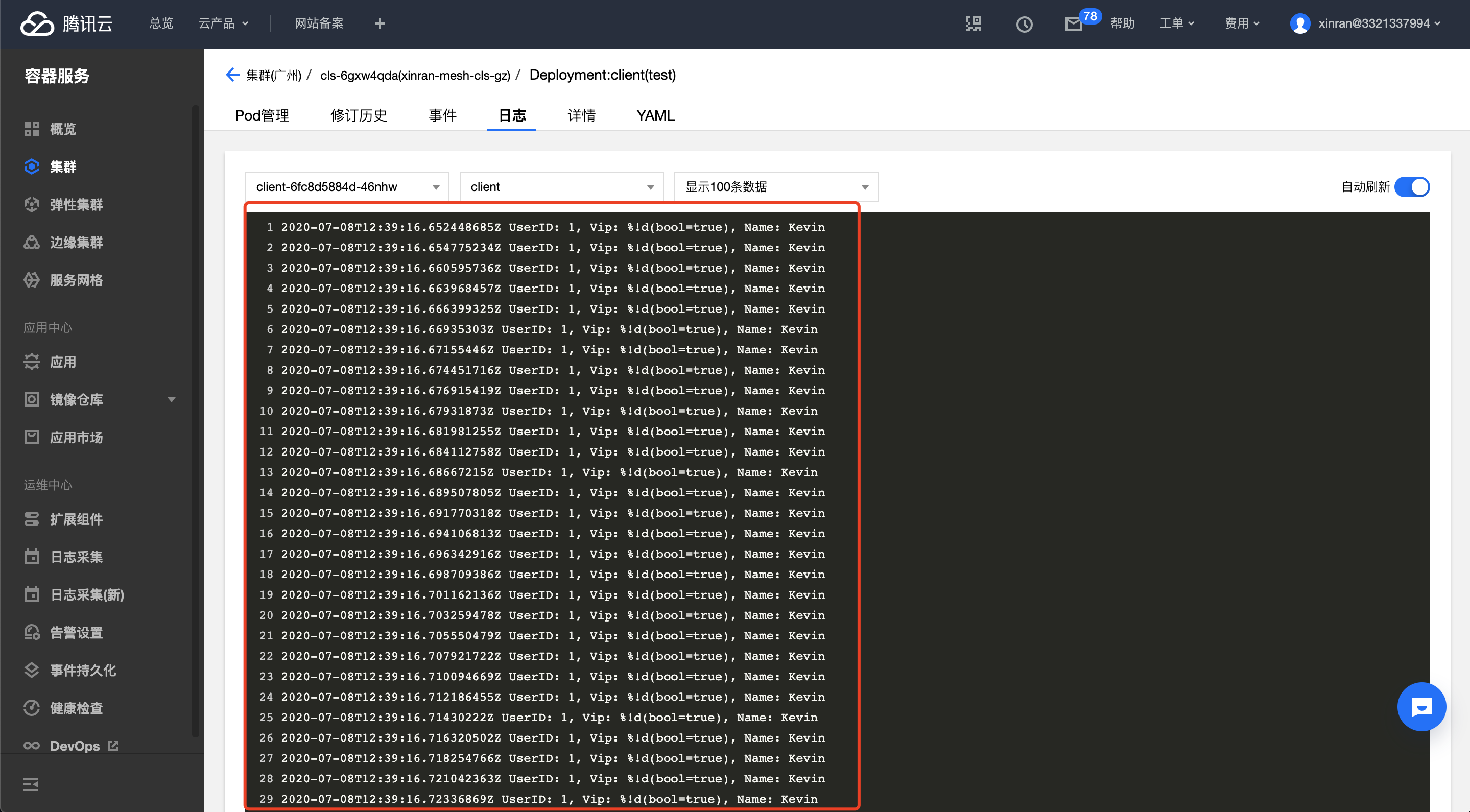Open 服务网格 sidebar item label
Screen dimensions: 1470x812
(x=77, y=280)
